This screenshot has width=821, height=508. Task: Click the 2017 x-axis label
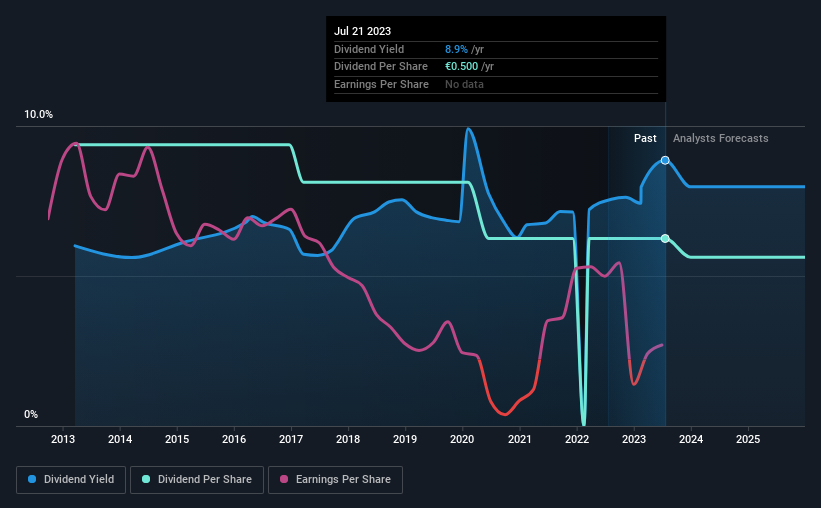(x=291, y=439)
